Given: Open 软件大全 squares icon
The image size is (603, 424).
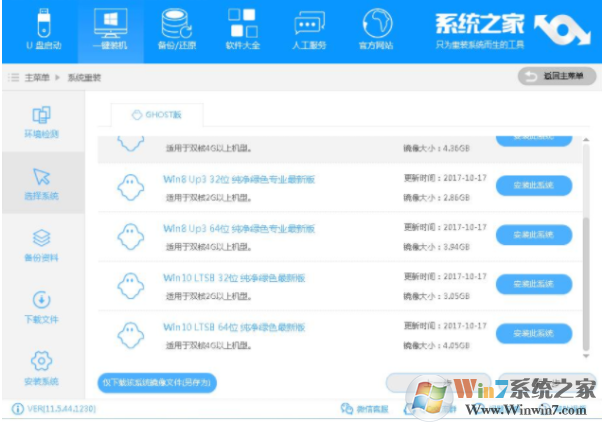Looking at the screenshot, I should (x=243, y=23).
